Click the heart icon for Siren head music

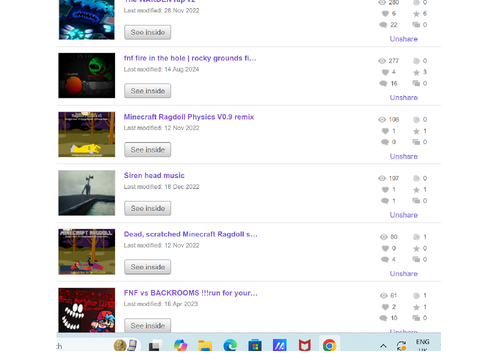tap(385, 190)
